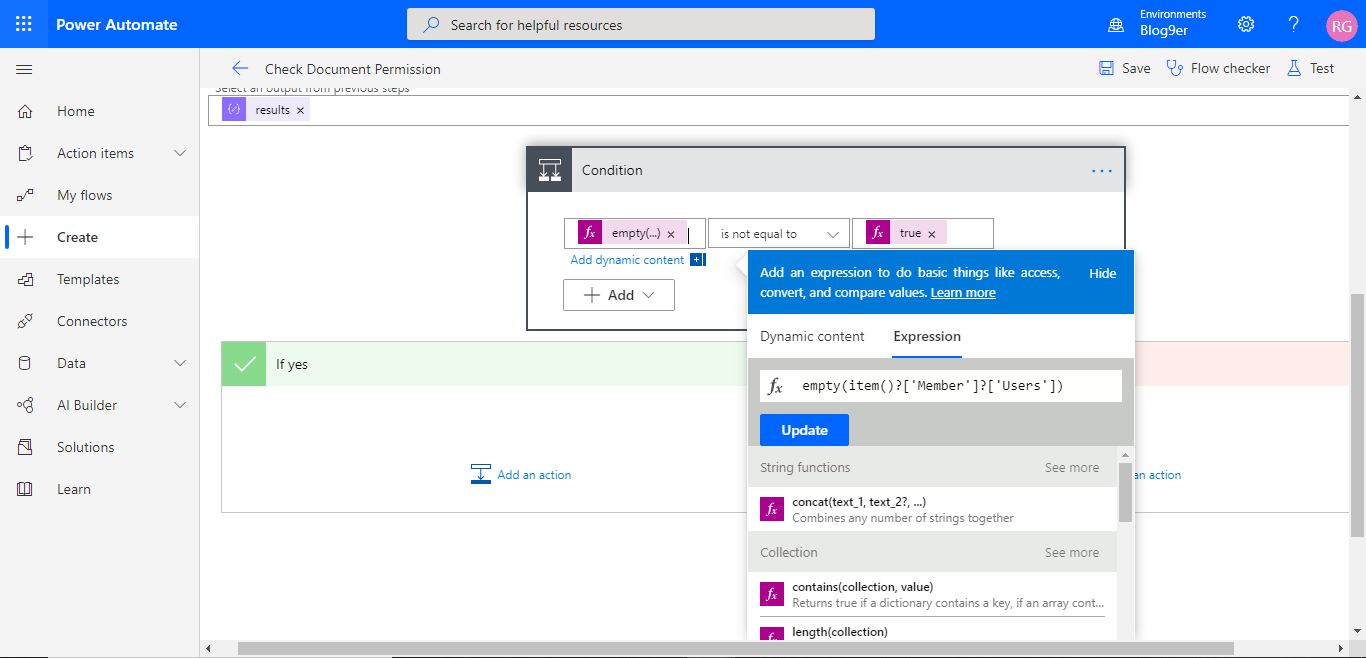Add an action under If yes

[521, 474]
